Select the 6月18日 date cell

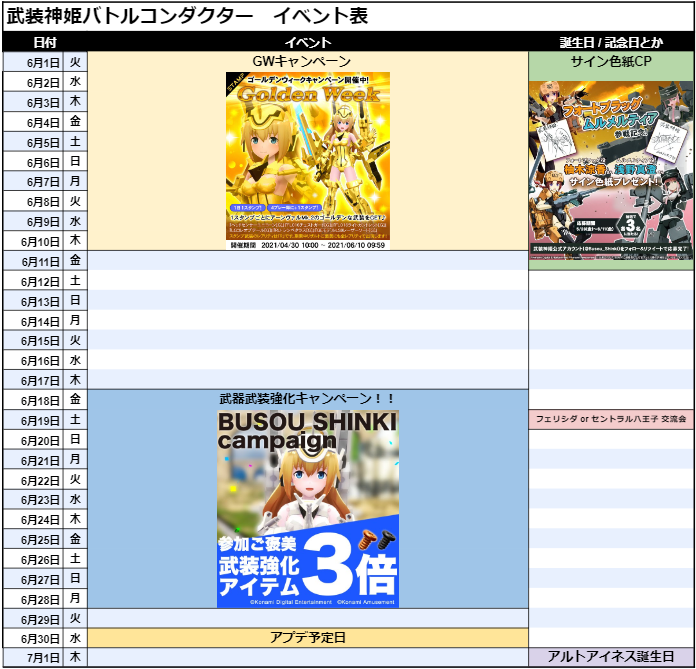coord(33,399)
